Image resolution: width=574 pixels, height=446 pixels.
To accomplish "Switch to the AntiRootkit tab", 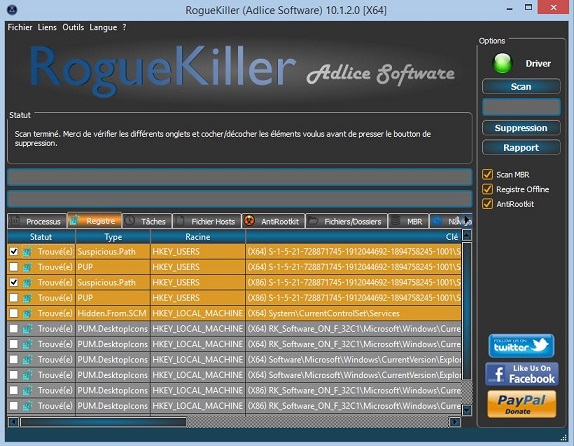I will coord(273,221).
